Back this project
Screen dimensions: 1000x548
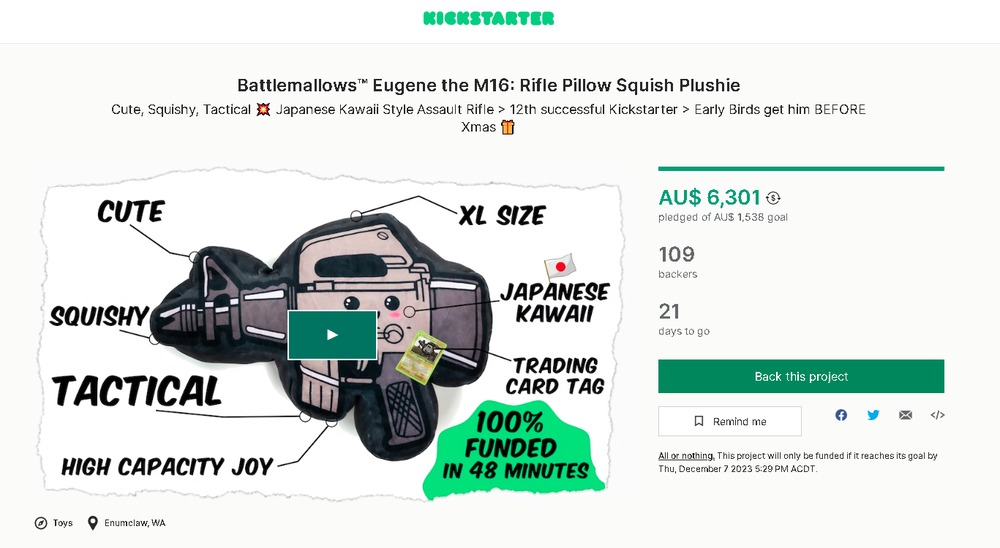coord(801,376)
